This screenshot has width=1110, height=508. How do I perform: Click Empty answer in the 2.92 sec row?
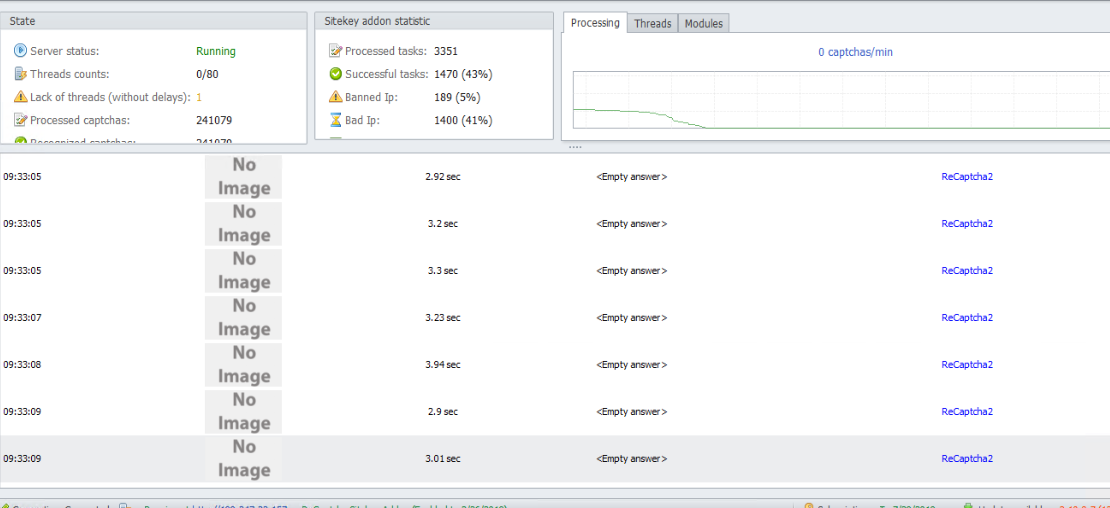(x=632, y=177)
